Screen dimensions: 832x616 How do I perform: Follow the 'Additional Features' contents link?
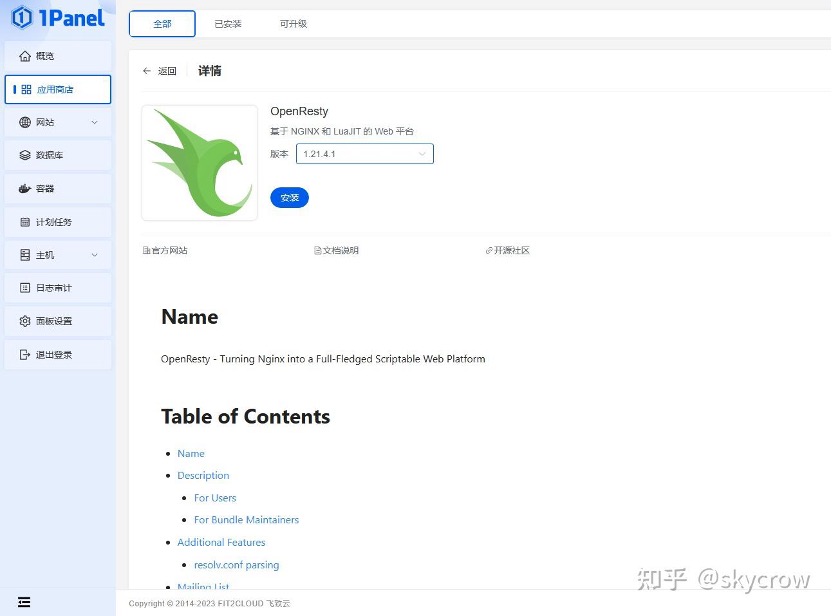(221, 542)
